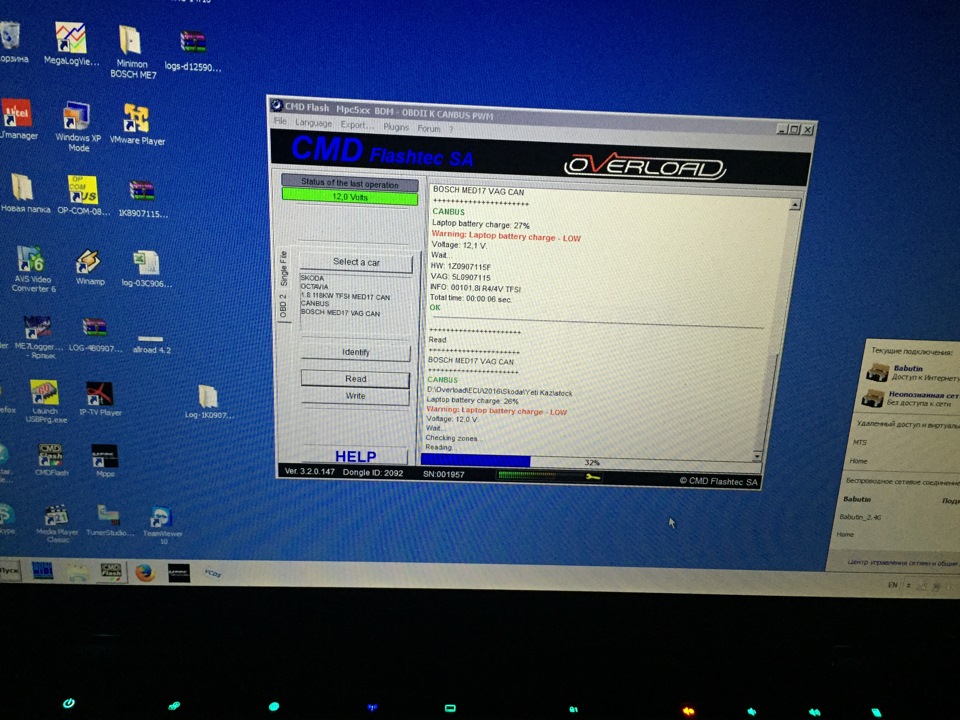Click 'HW: 1Z0907115F' log line

(x=460, y=266)
